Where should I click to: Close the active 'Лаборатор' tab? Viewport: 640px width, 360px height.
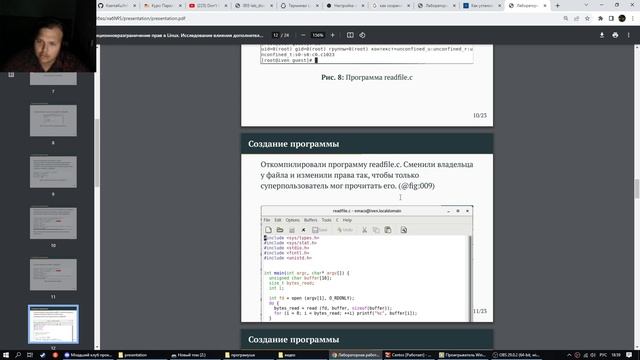(x=544, y=6)
